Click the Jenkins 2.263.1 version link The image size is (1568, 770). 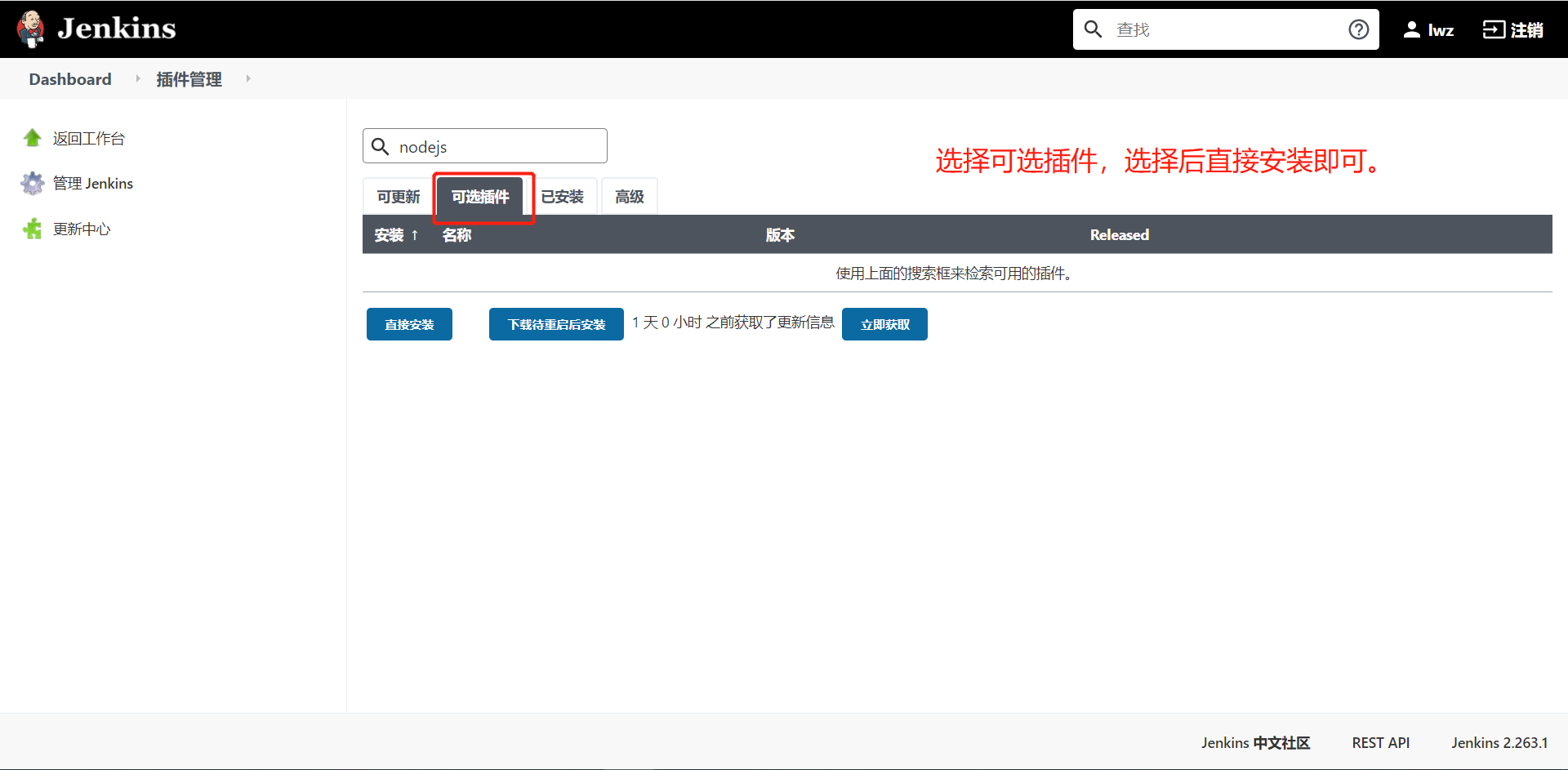[x=1499, y=743]
